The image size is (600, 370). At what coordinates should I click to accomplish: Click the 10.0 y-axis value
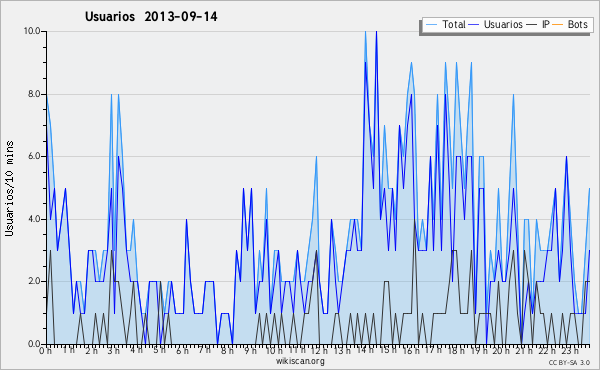click(x=32, y=31)
